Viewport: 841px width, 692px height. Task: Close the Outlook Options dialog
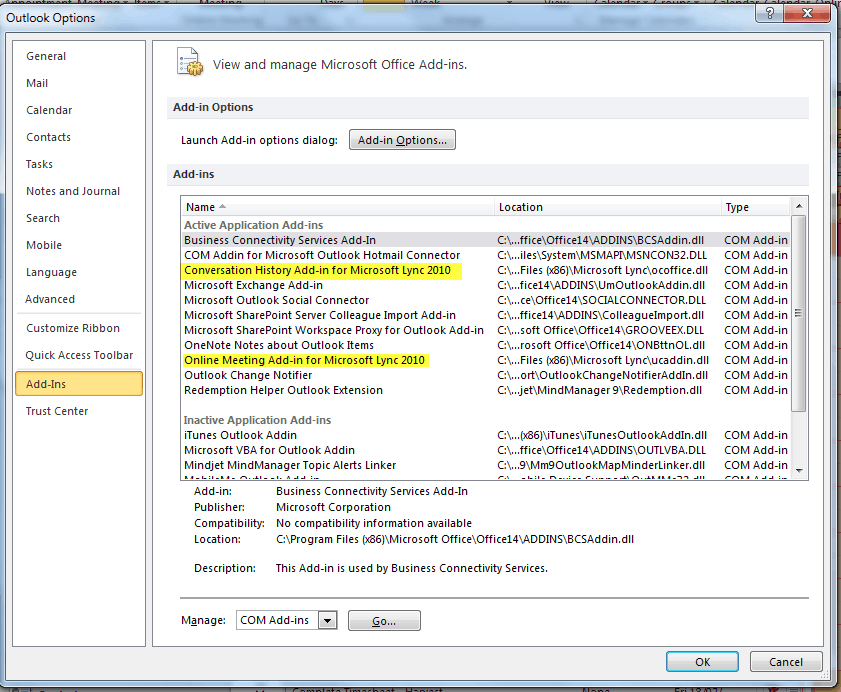point(807,13)
